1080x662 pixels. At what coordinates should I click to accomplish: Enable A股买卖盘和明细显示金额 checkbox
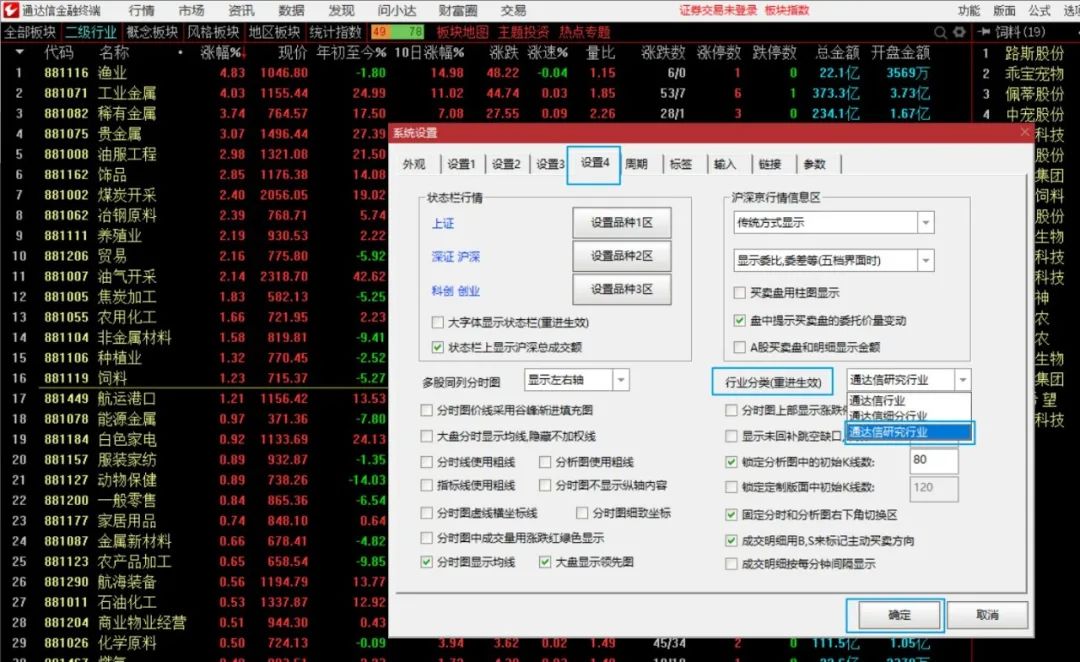(x=740, y=346)
